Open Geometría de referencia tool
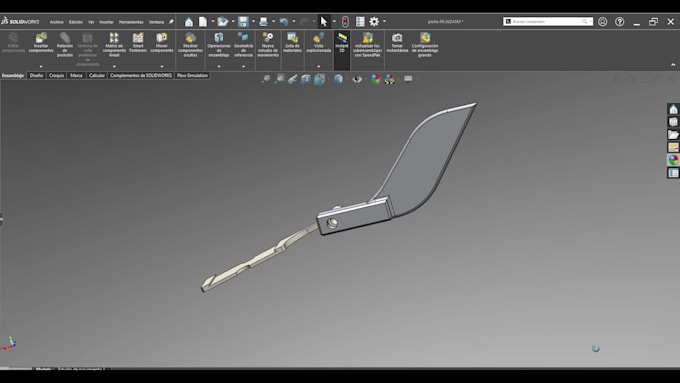Screen dimensions: 680x383 [x=243, y=45]
